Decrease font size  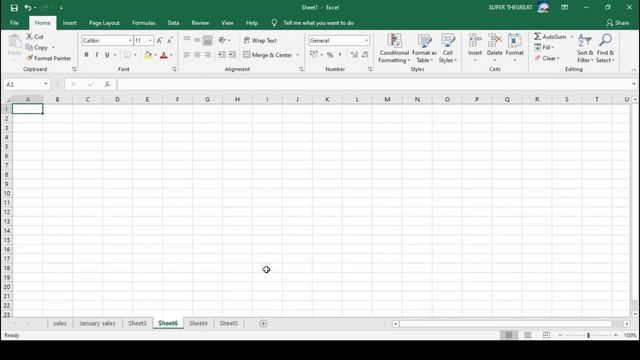tap(170, 40)
